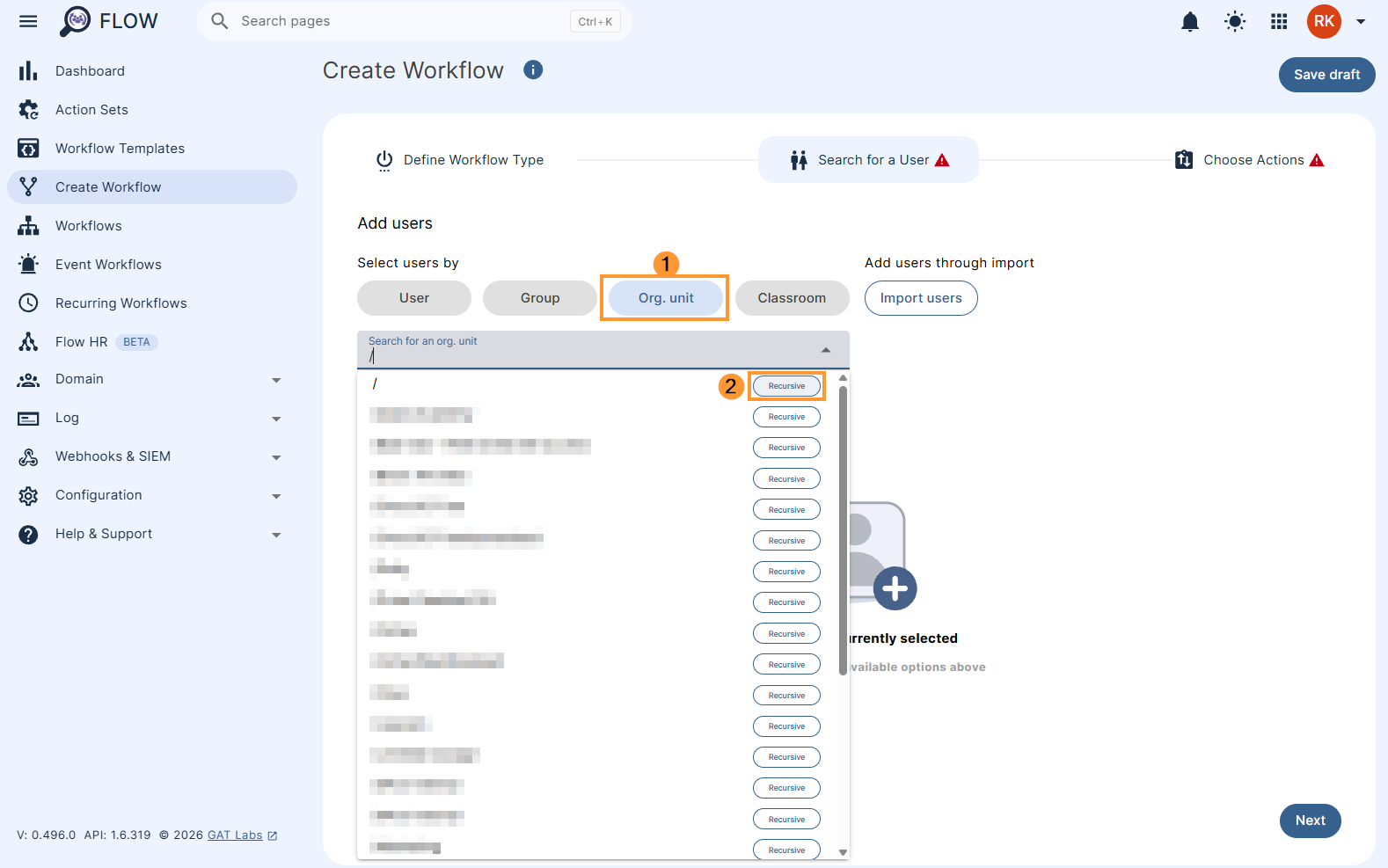Click the add-user plus circle icon
1388x868 pixels.
[895, 588]
